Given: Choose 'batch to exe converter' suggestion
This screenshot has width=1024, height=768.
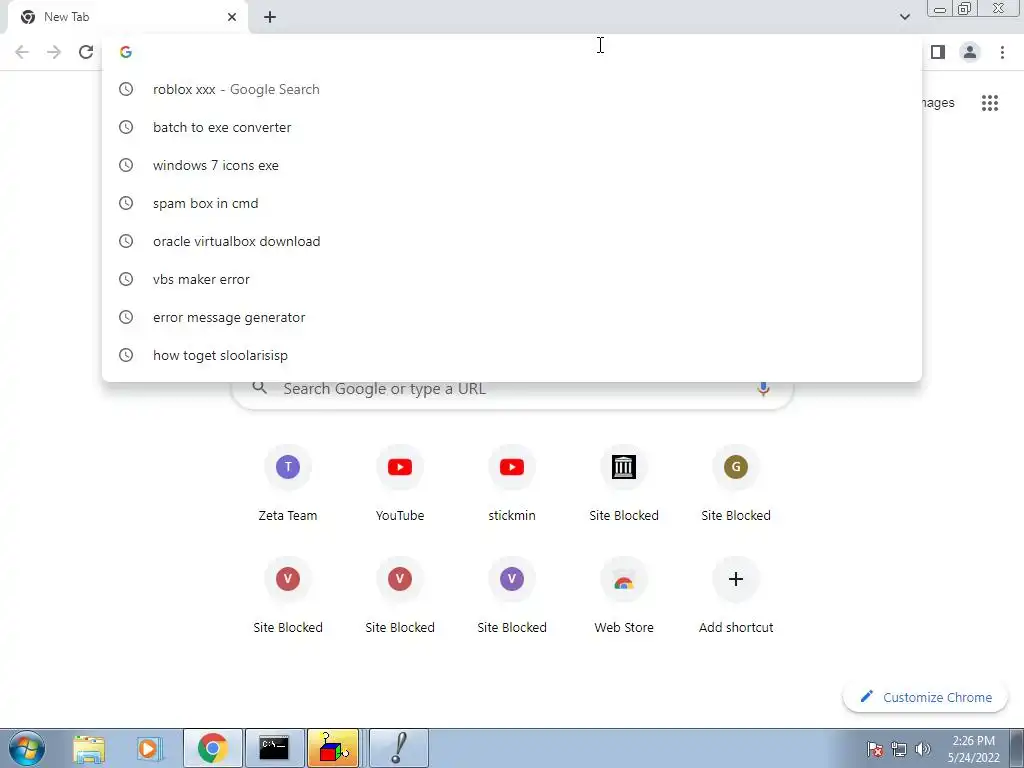Looking at the screenshot, I should coord(511,127).
